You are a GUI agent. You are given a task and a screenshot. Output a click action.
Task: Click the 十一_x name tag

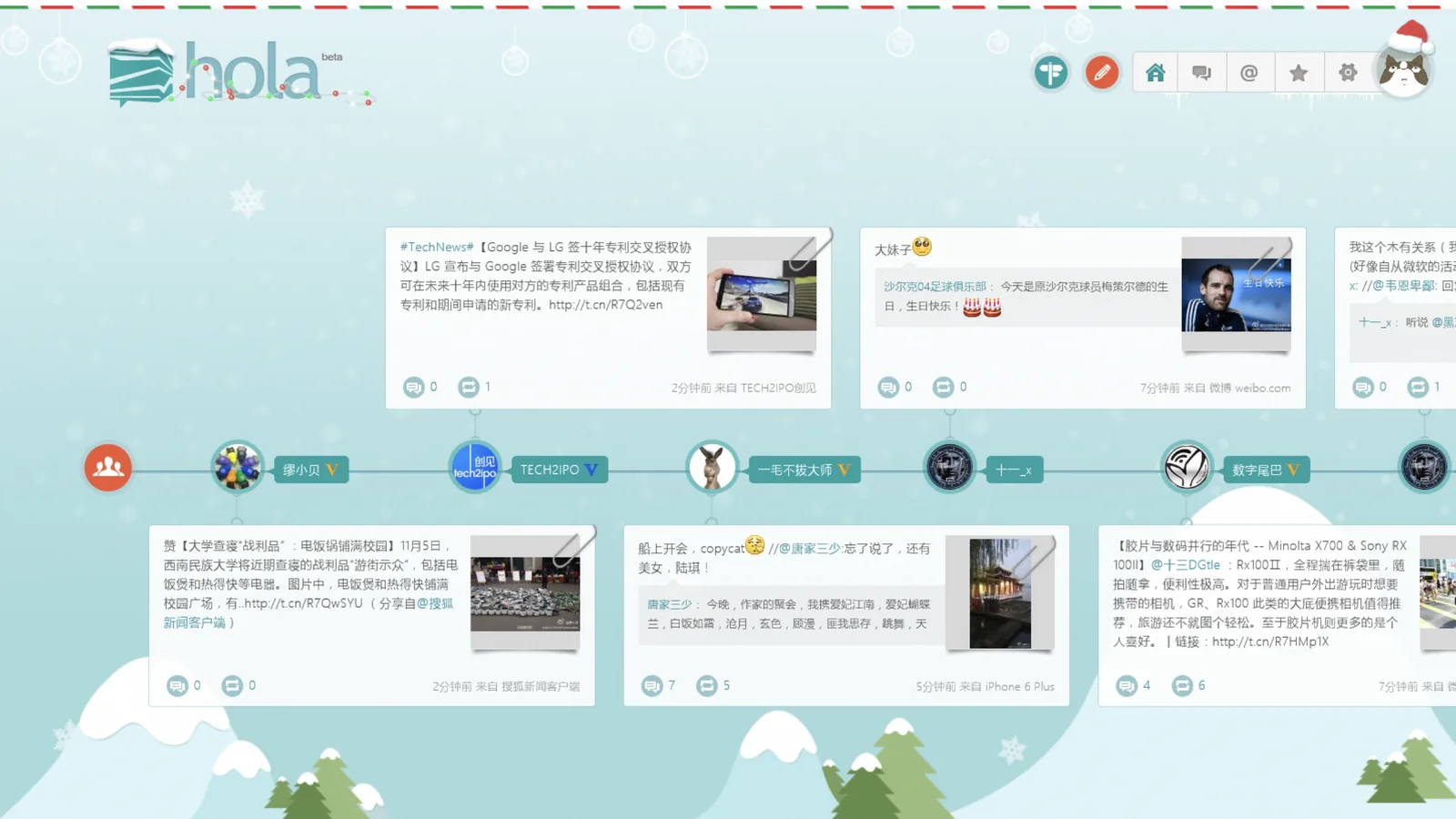tap(1014, 470)
